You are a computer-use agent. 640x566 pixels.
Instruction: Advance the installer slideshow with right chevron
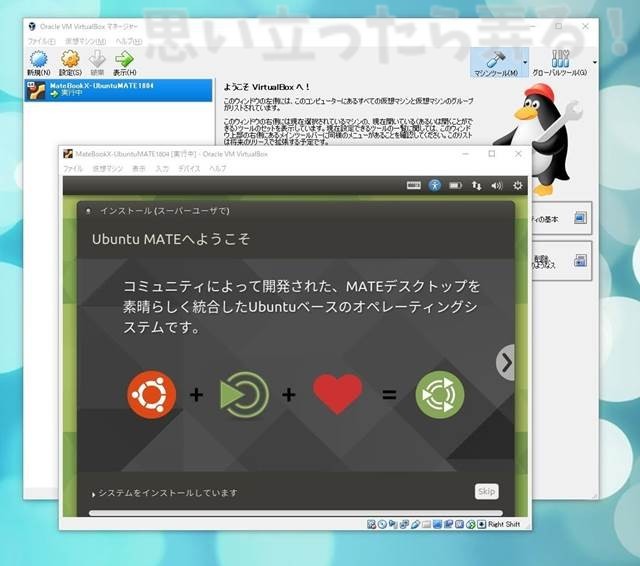click(x=506, y=362)
